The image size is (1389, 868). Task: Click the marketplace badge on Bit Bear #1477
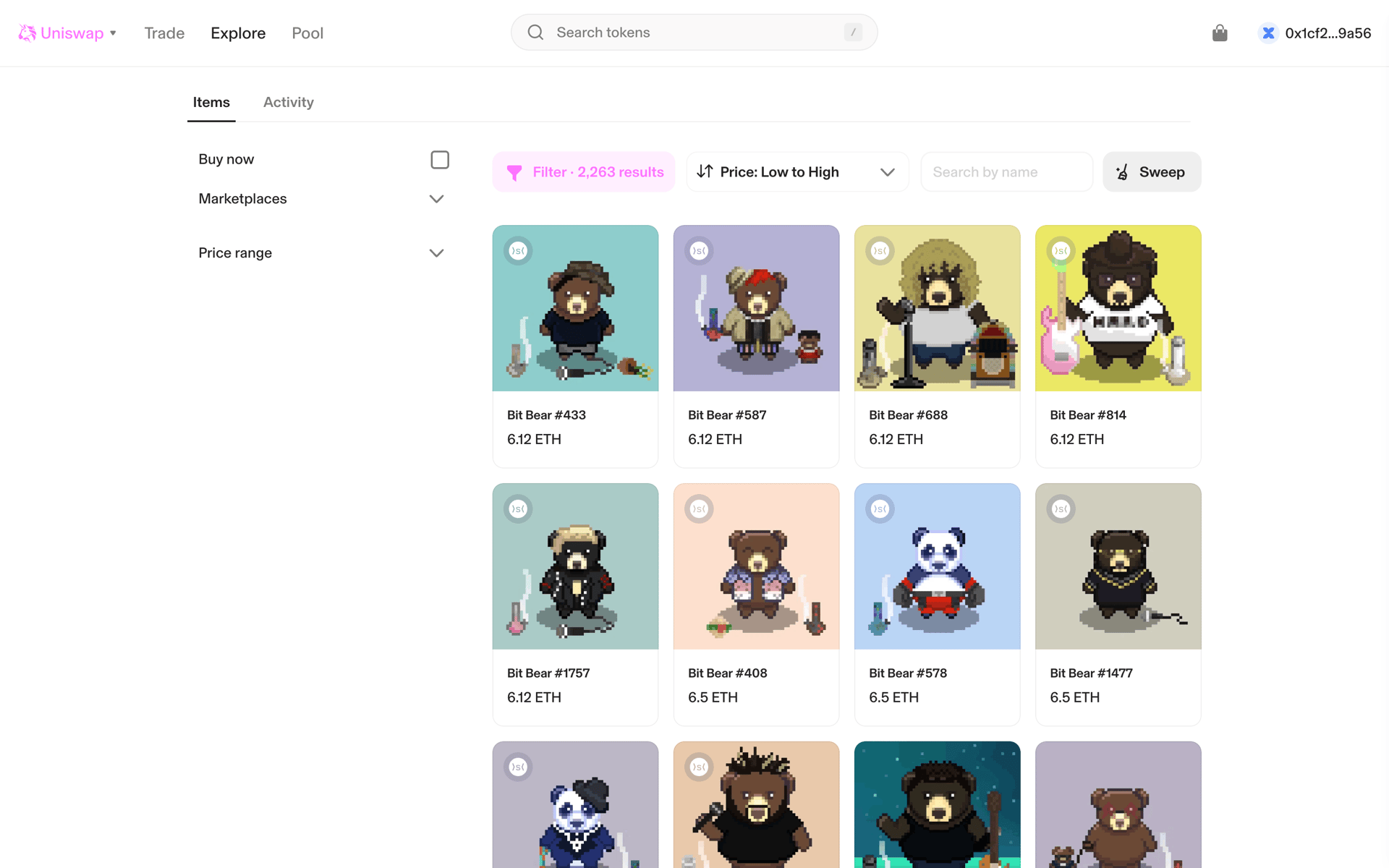1061,509
